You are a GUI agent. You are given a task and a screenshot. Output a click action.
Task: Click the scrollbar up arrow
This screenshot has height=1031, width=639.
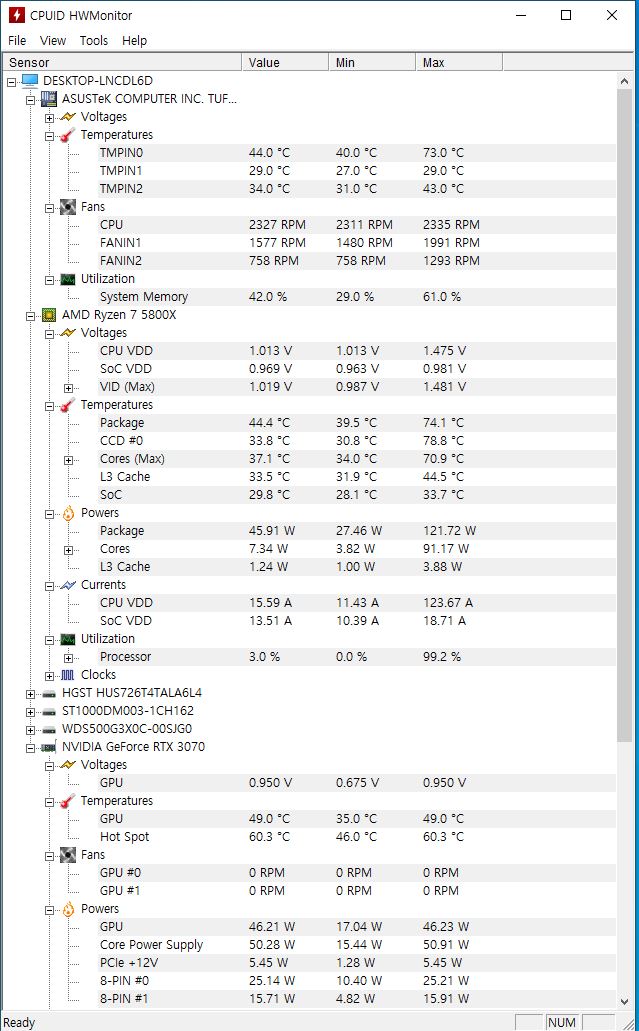pos(625,81)
